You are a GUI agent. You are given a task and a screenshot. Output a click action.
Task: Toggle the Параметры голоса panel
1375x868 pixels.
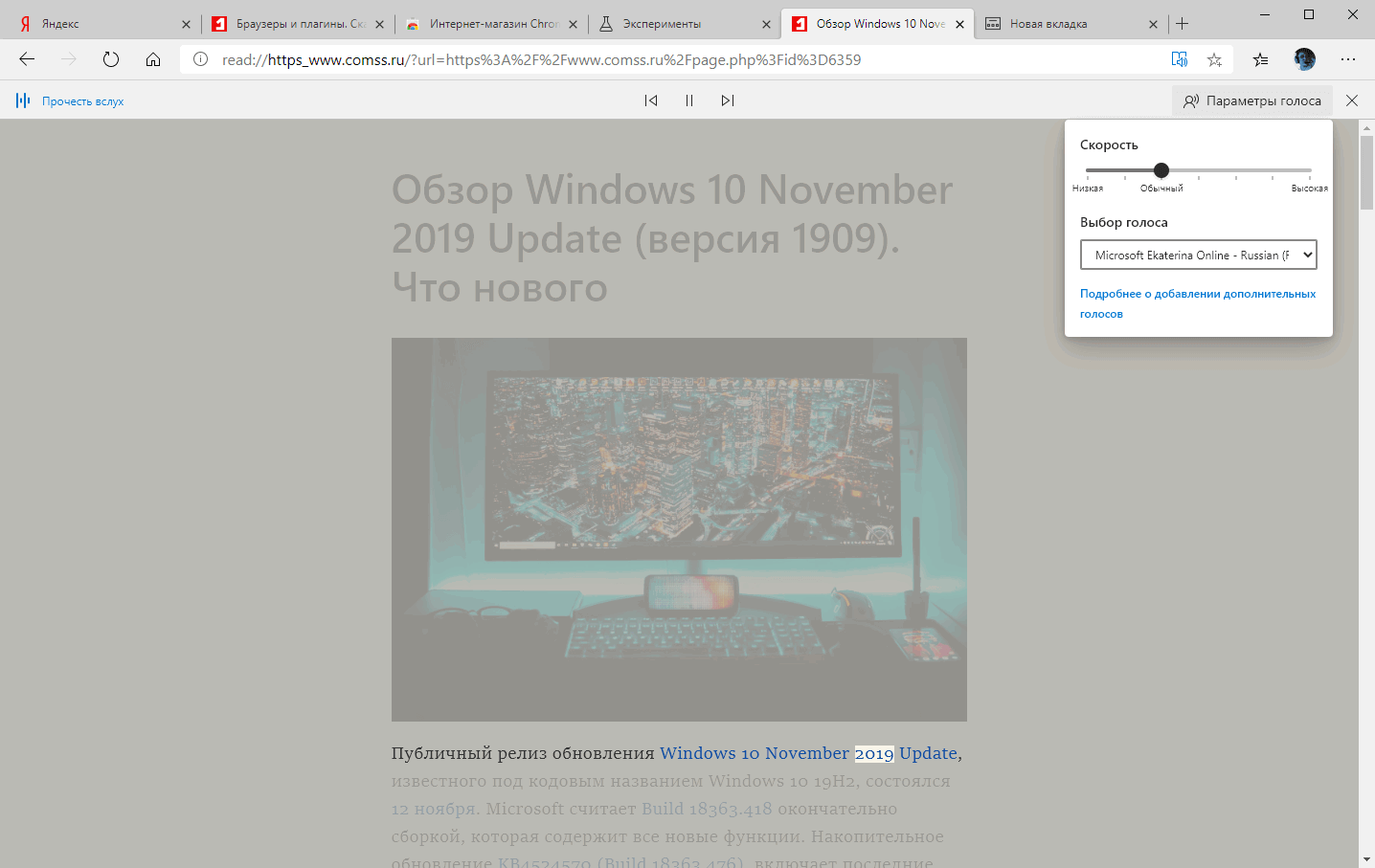coord(1252,100)
